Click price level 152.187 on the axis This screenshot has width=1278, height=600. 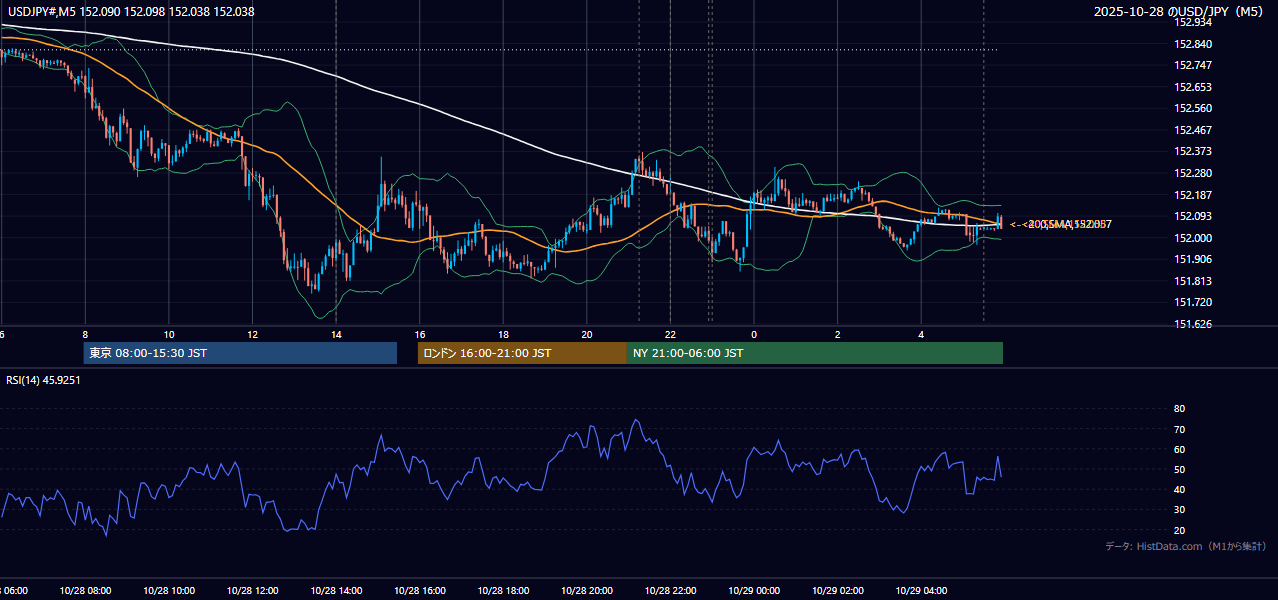click(1193, 195)
